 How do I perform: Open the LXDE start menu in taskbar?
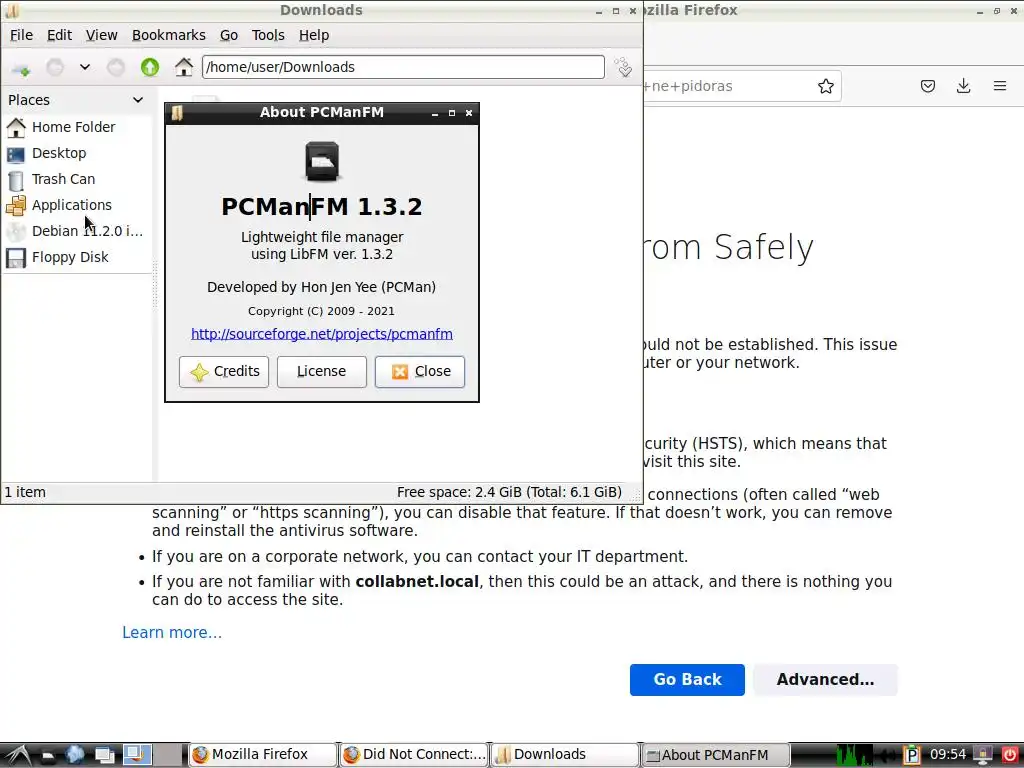[16, 756]
